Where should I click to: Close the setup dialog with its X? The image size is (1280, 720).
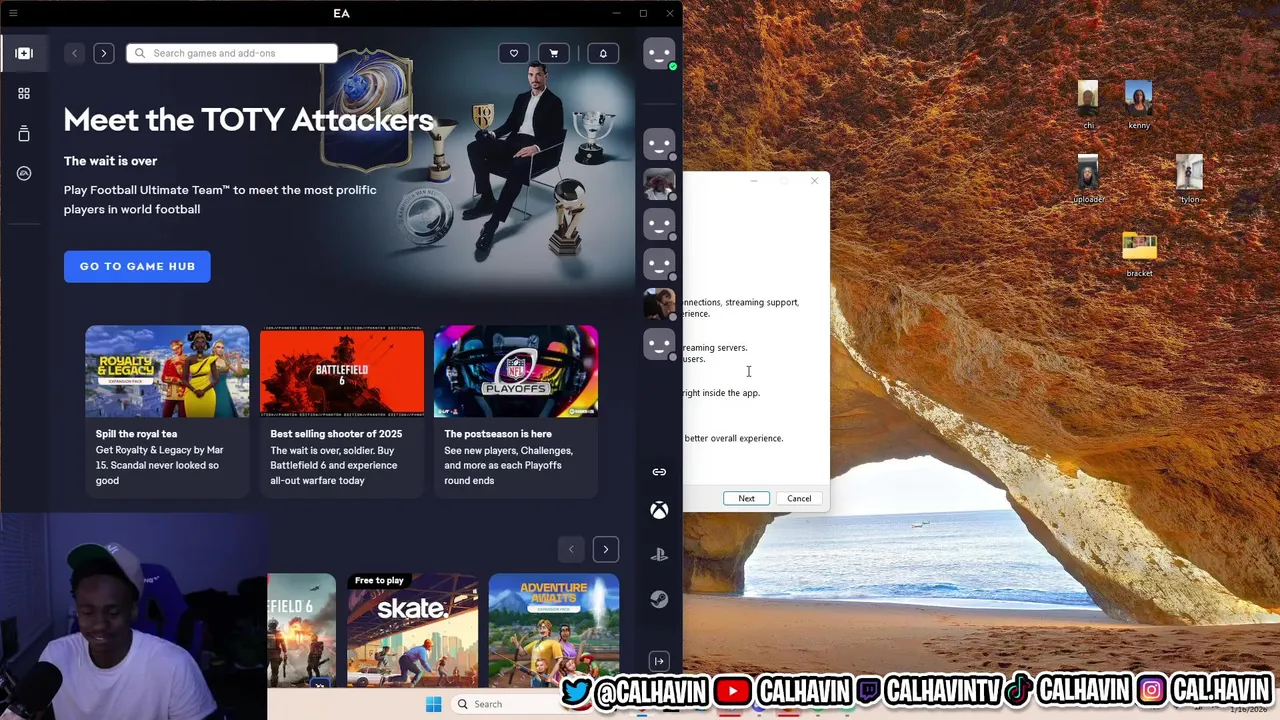point(814,181)
